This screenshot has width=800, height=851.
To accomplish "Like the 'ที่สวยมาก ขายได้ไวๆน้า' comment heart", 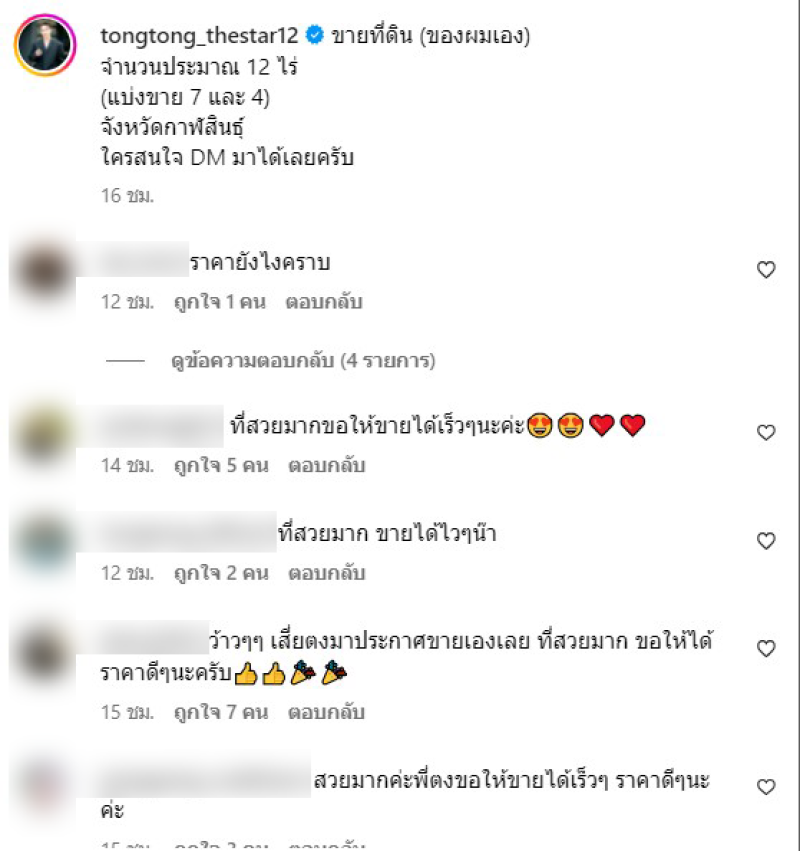I will click(766, 541).
